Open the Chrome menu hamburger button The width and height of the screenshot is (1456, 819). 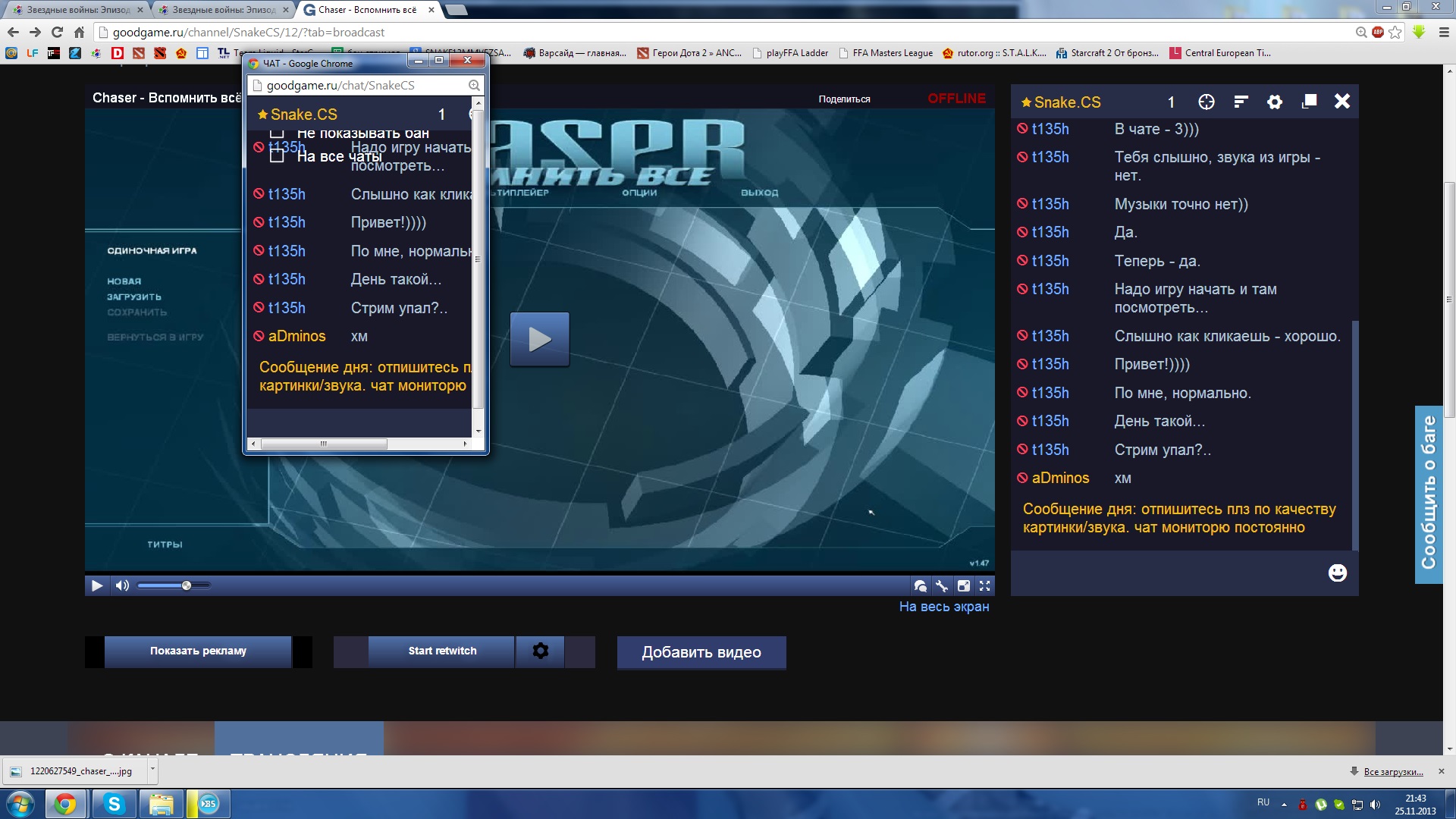pos(1444,32)
